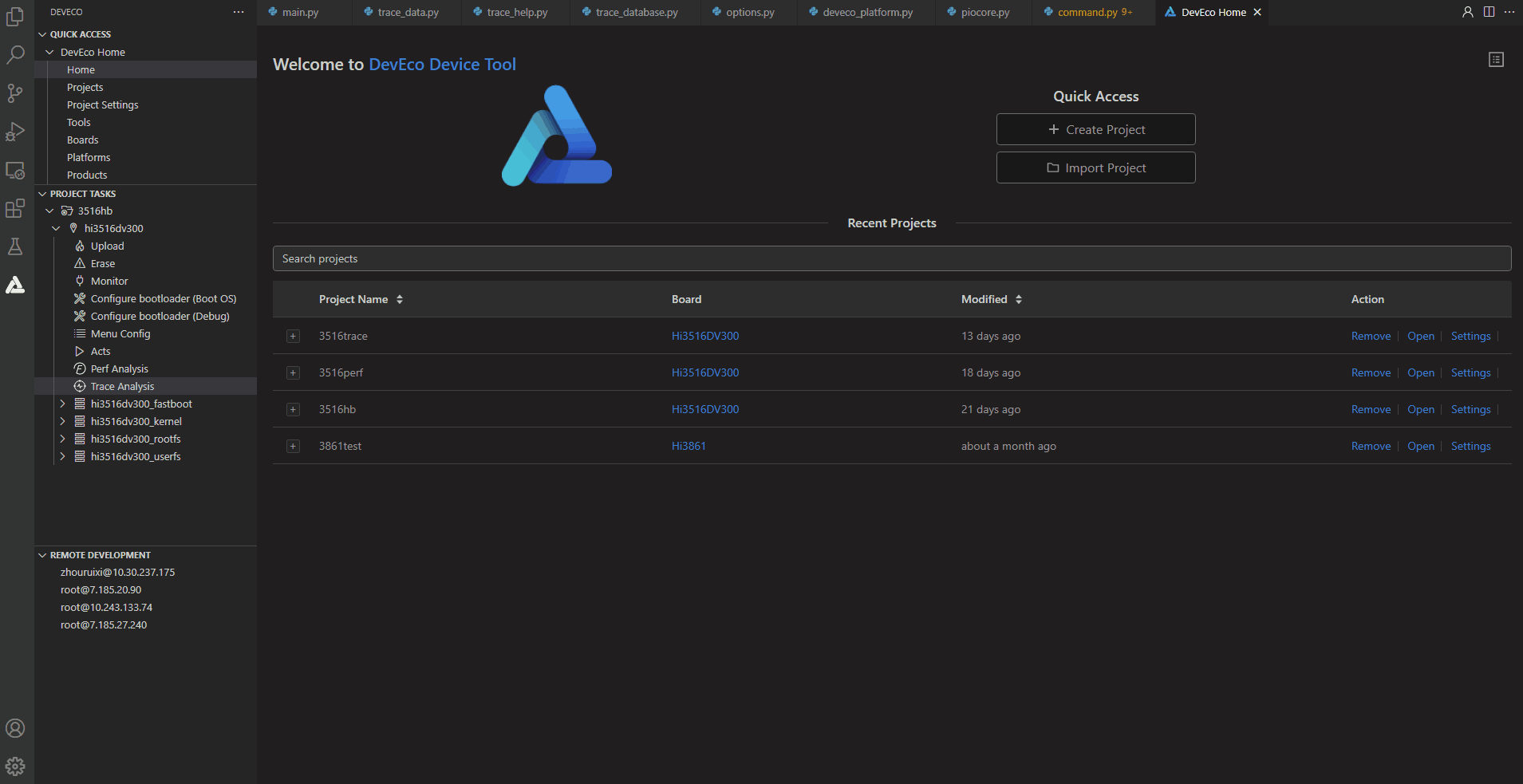This screenshot has height=784, width=1523.
Task: Open the Search view icon
Action: [15, 54]
